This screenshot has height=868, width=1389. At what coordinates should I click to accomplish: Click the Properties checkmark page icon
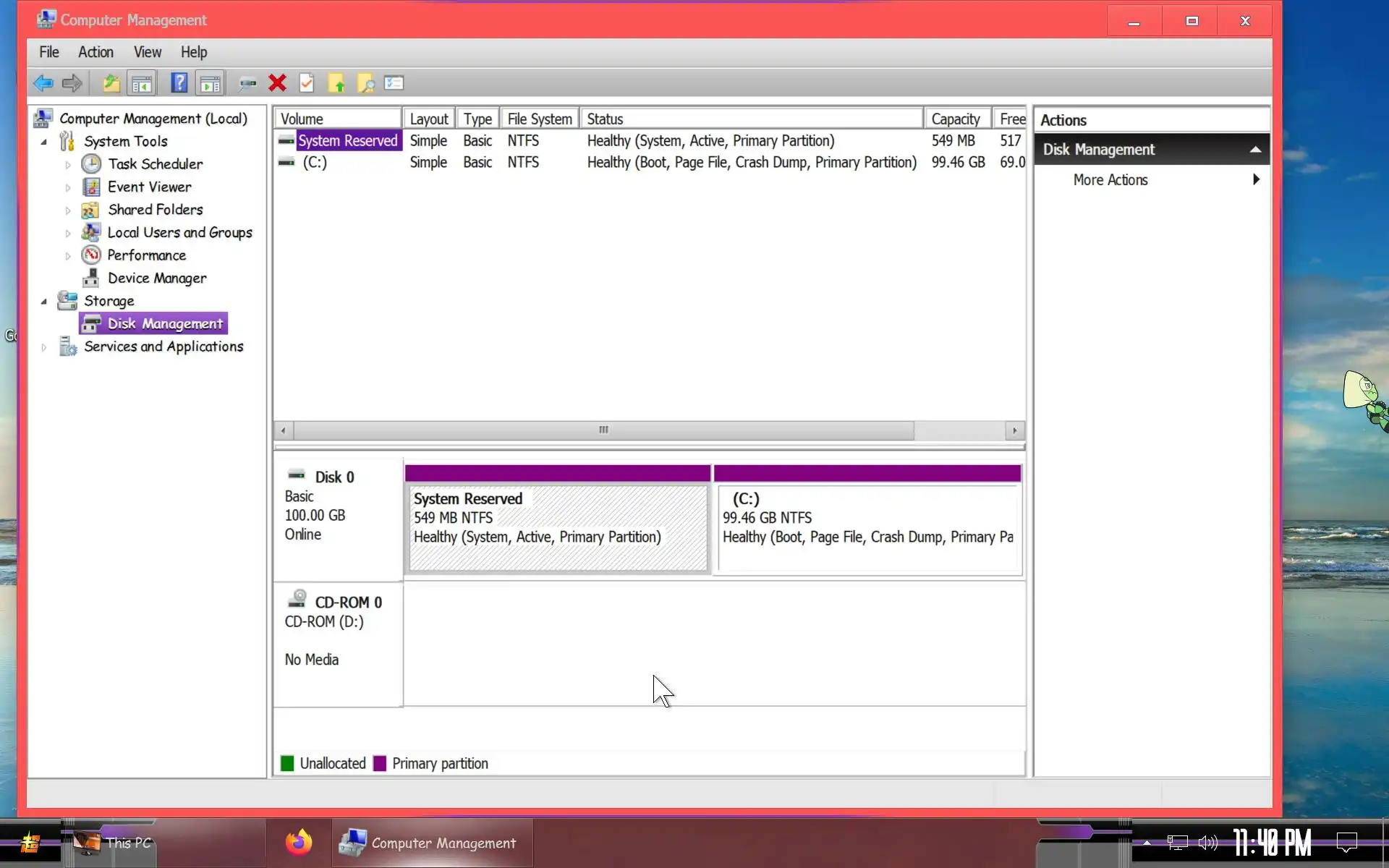(307, 83)
